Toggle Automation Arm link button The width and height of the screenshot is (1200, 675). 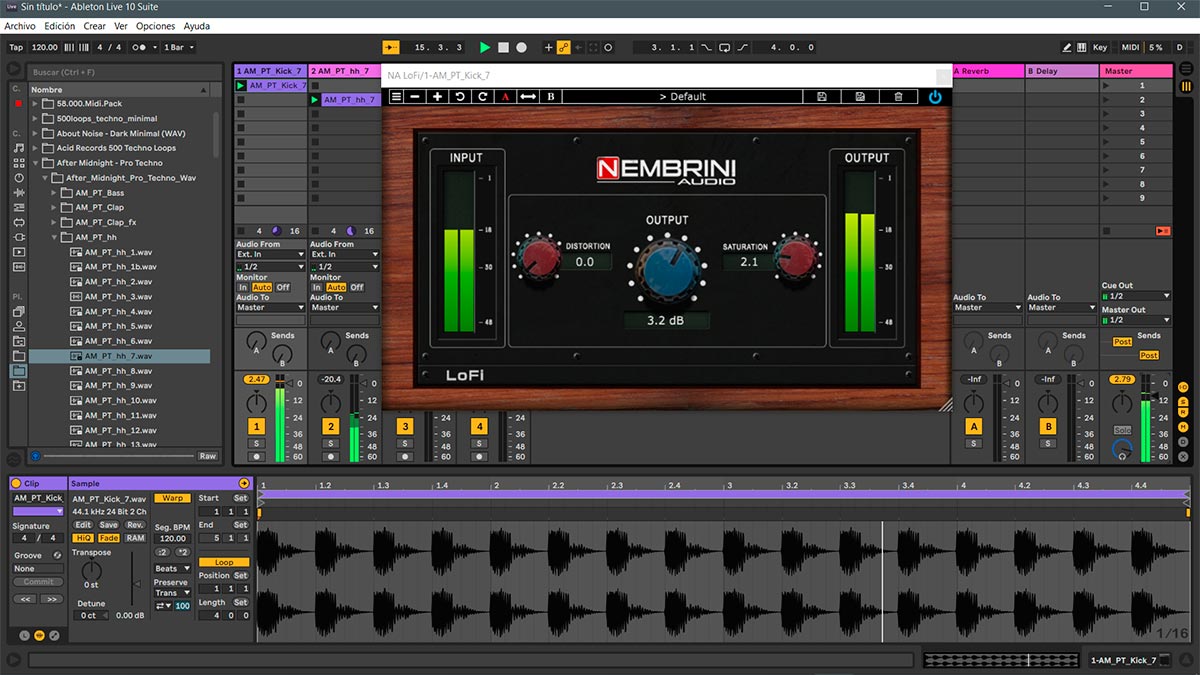pos(563,47)
